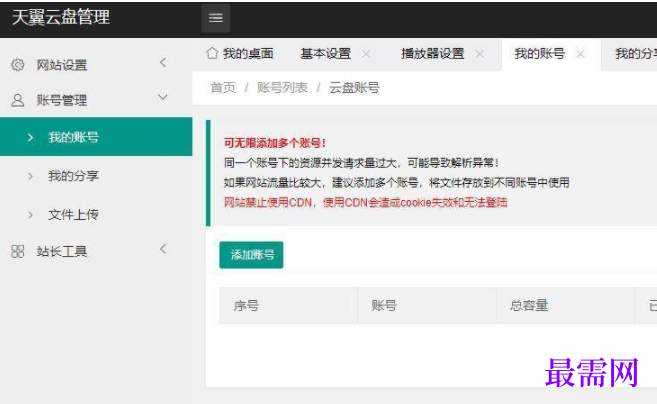Click the user icon beside 账号管理

click(x=18, y=100)
